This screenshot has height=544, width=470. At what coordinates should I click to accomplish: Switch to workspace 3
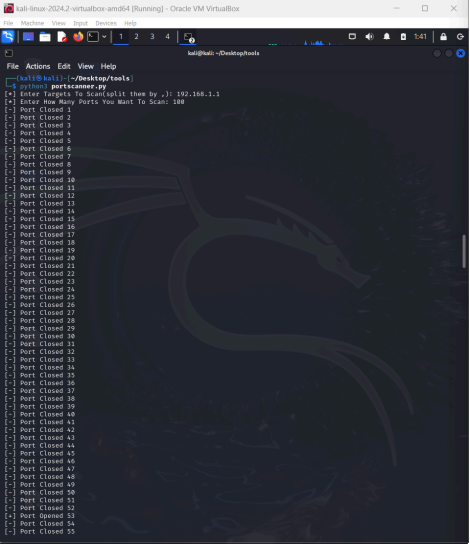click(152, 36)
